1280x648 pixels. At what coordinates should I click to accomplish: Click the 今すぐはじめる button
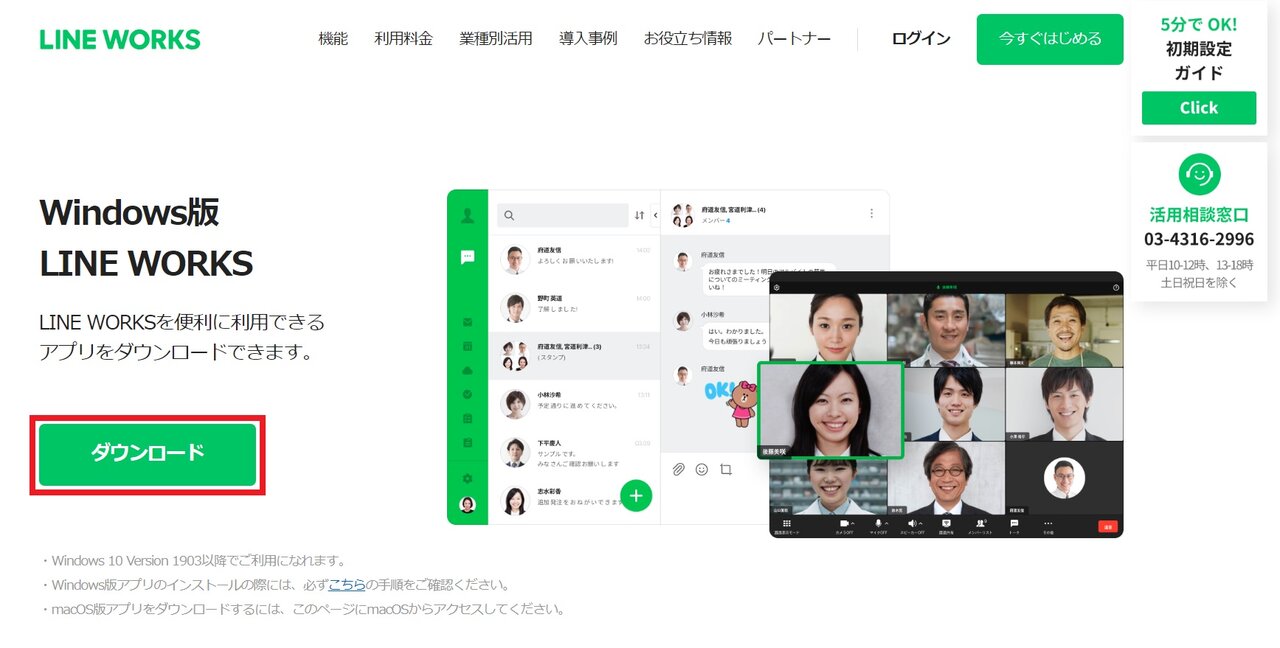click(1050, 39)
